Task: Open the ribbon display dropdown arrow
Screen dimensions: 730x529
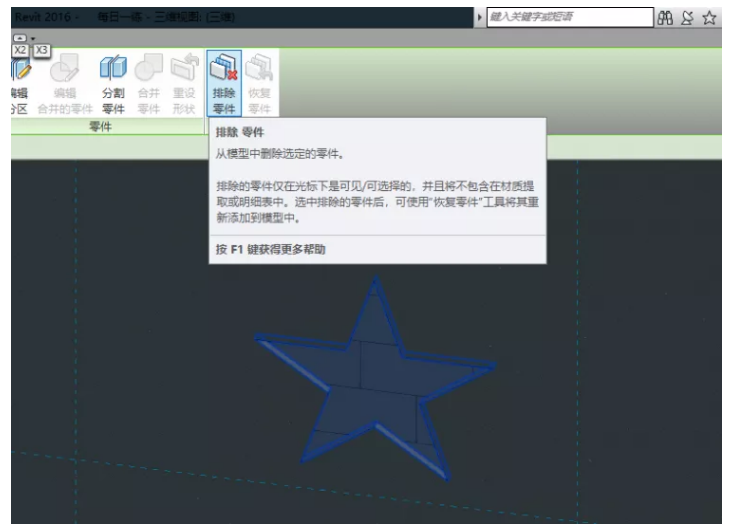Action: pyautogui.click(x=33, y=39)
